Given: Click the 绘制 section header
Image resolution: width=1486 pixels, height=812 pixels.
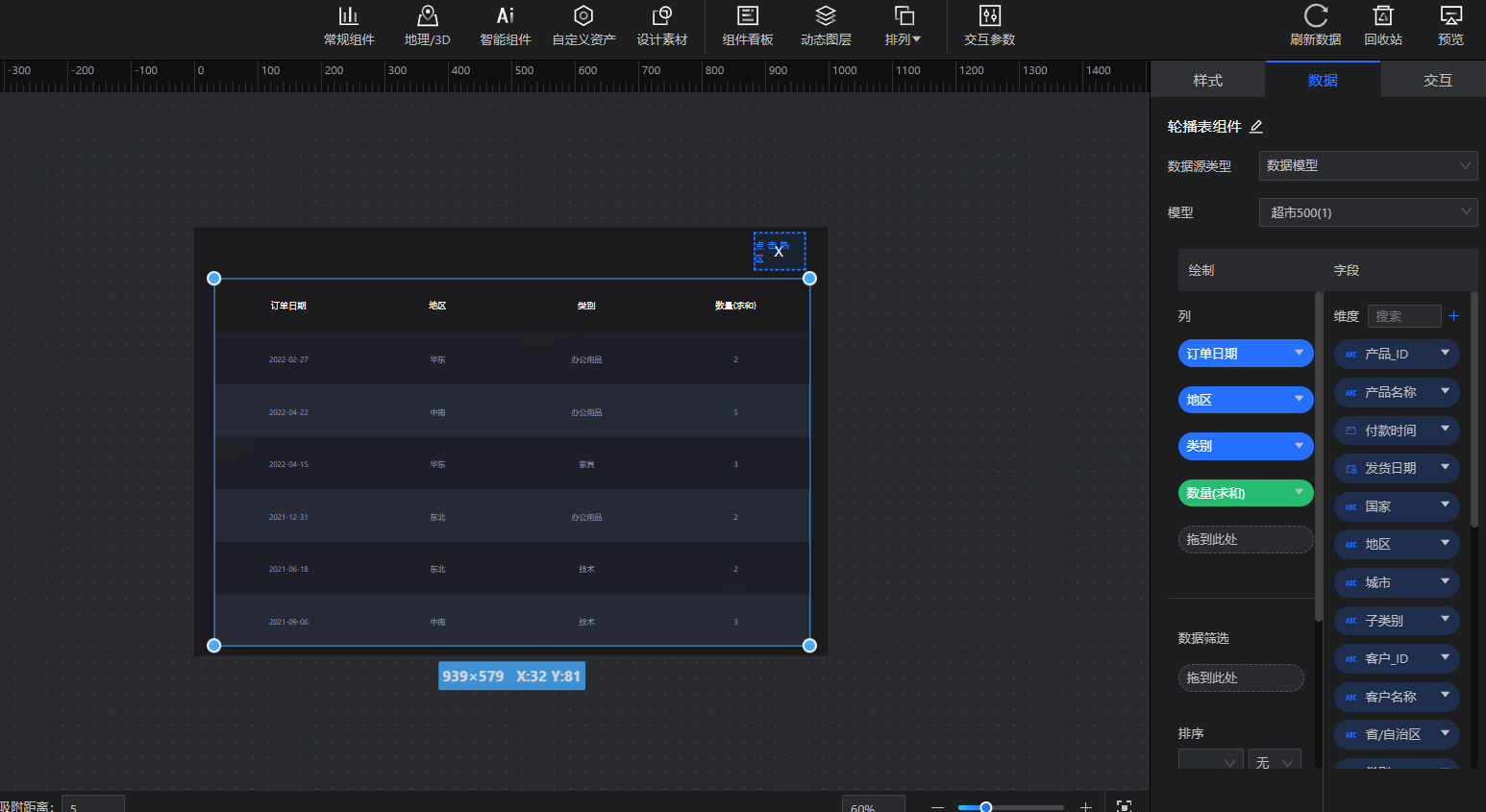Looking at the screenshot, I should [1201, 270].
